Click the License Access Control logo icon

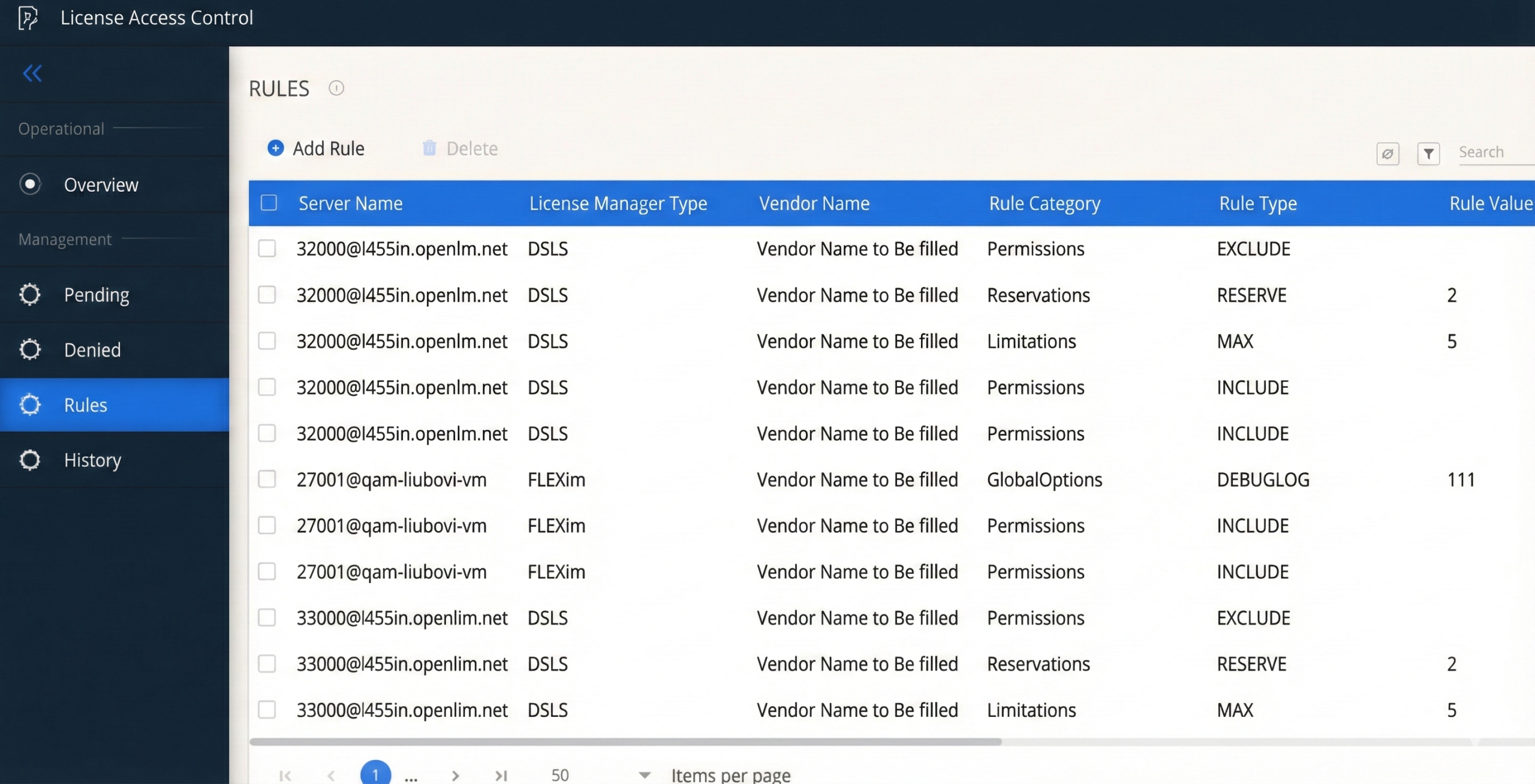28,17
